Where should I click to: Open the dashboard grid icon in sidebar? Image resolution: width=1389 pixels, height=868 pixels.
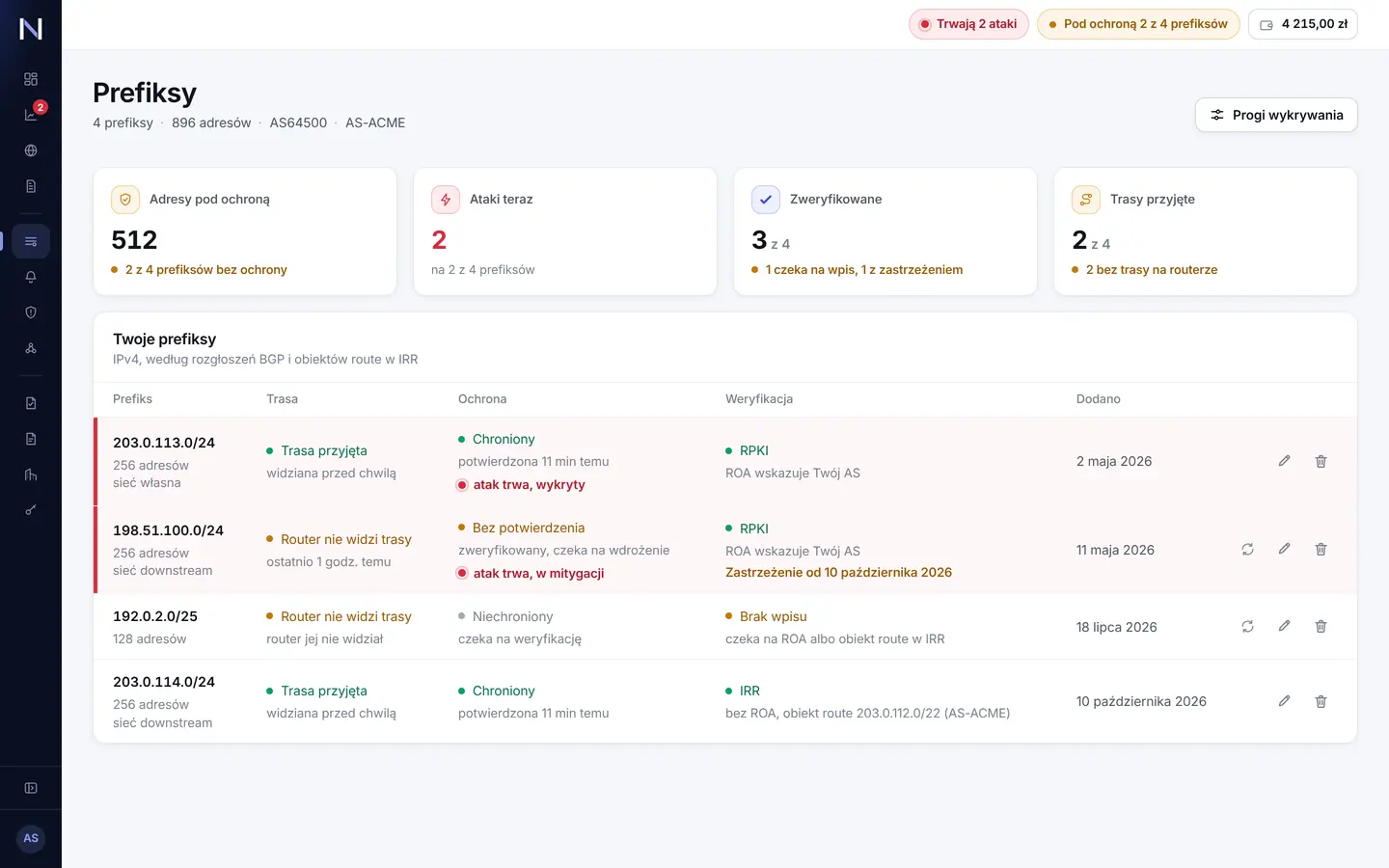(31, 79)
